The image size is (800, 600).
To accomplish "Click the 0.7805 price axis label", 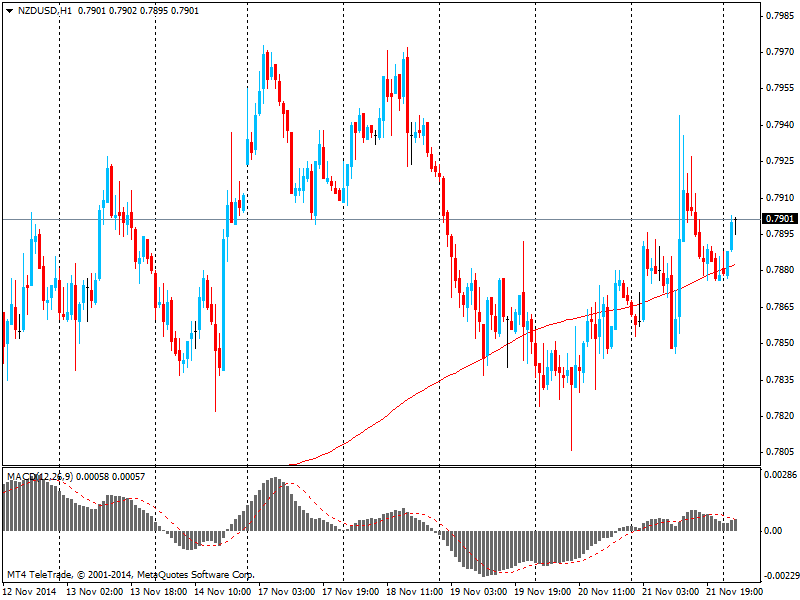I will [x=779, y=452].
